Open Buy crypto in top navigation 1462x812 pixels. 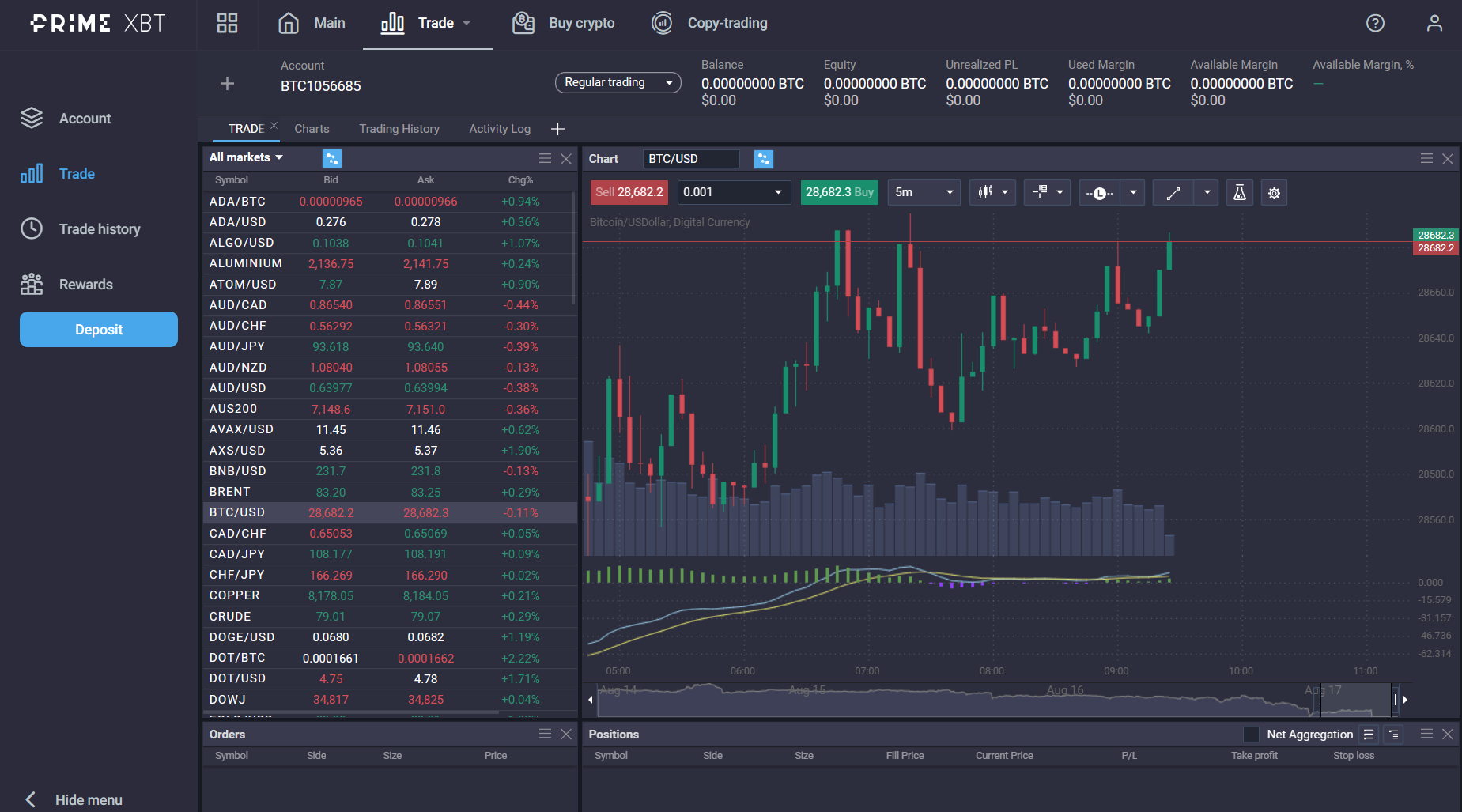[563, 23]
